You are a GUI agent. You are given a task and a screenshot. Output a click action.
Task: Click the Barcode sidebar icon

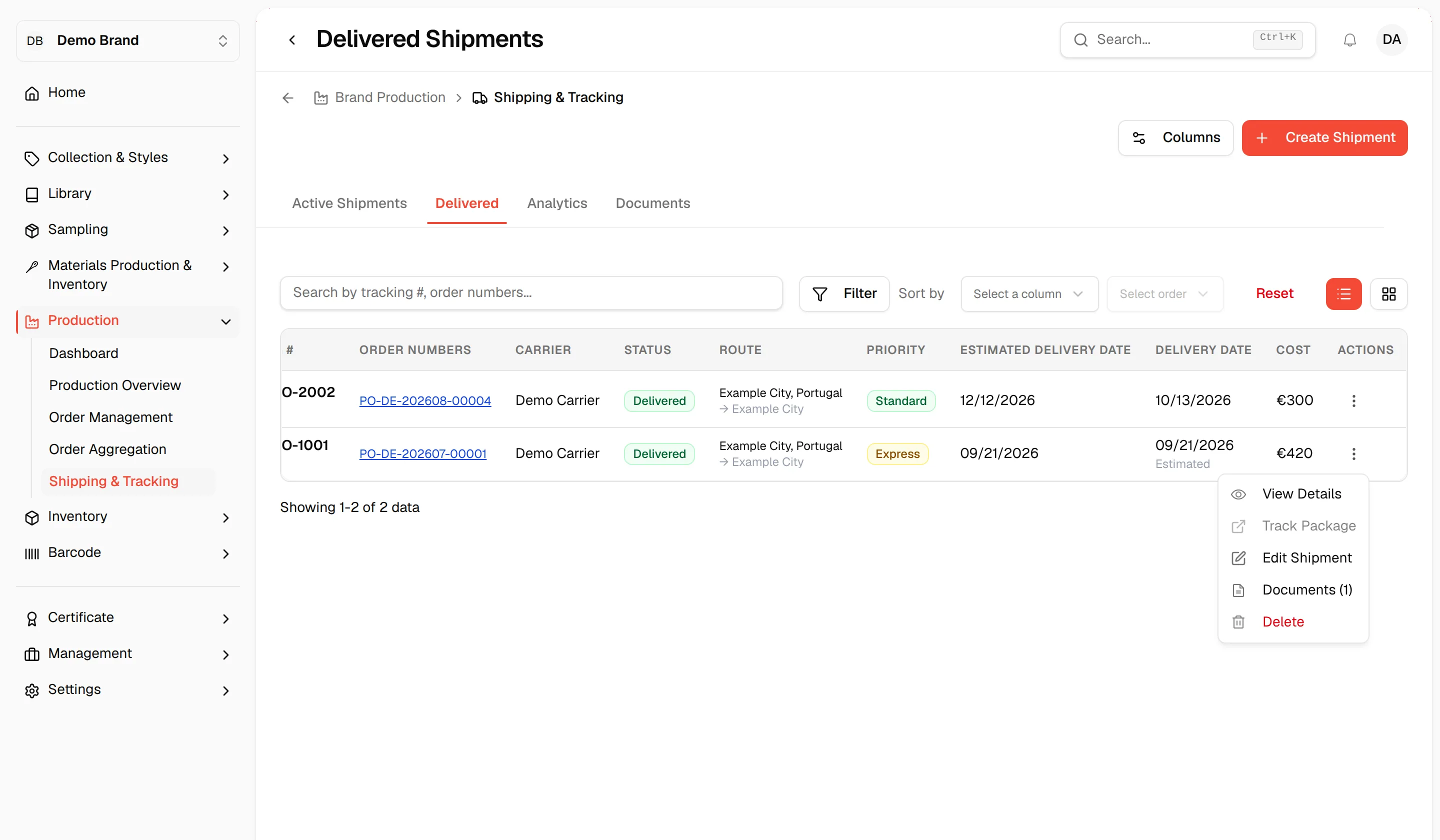tap(32, 553)
